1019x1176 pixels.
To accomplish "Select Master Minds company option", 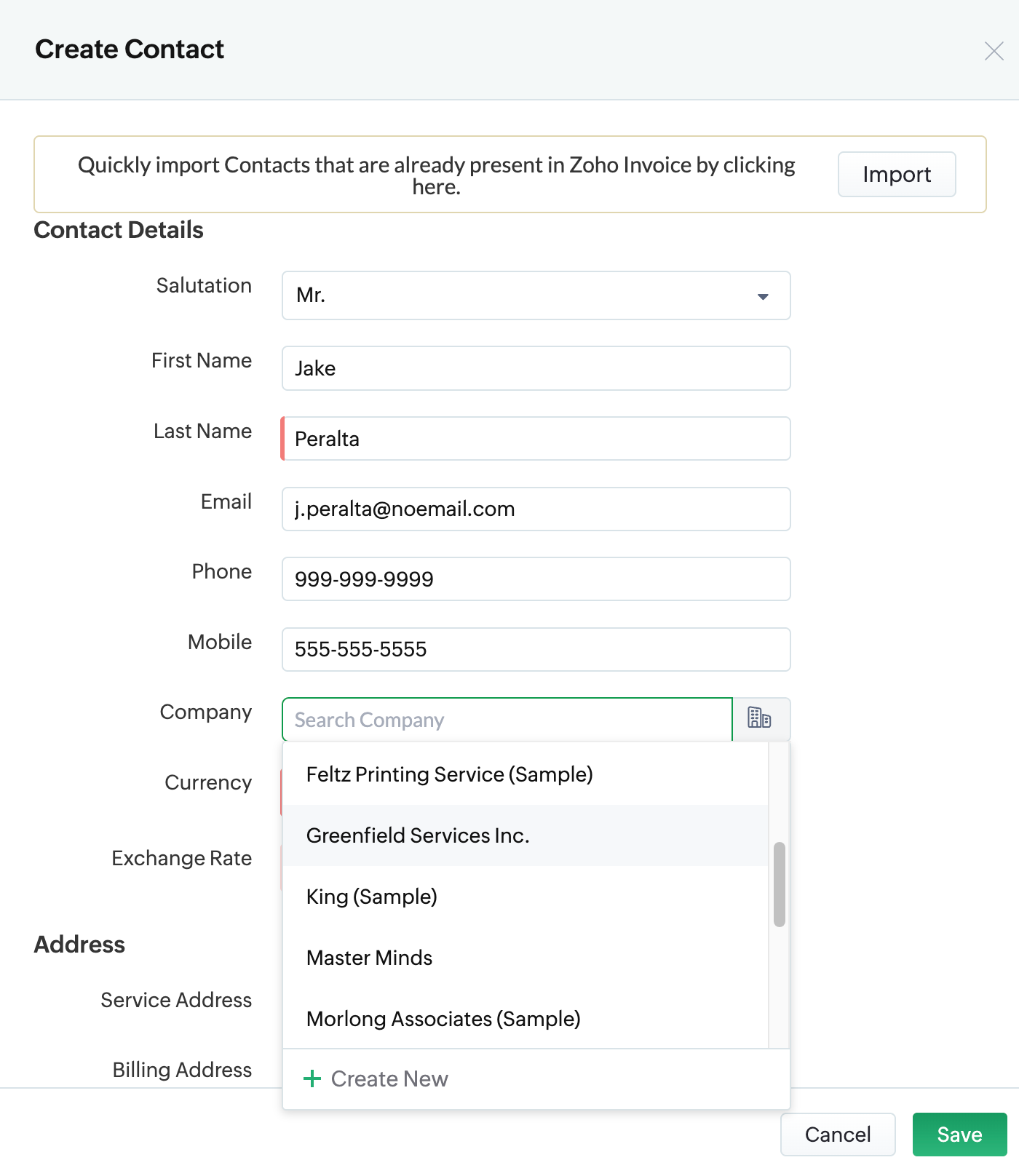I will click(x=369, y=958).
